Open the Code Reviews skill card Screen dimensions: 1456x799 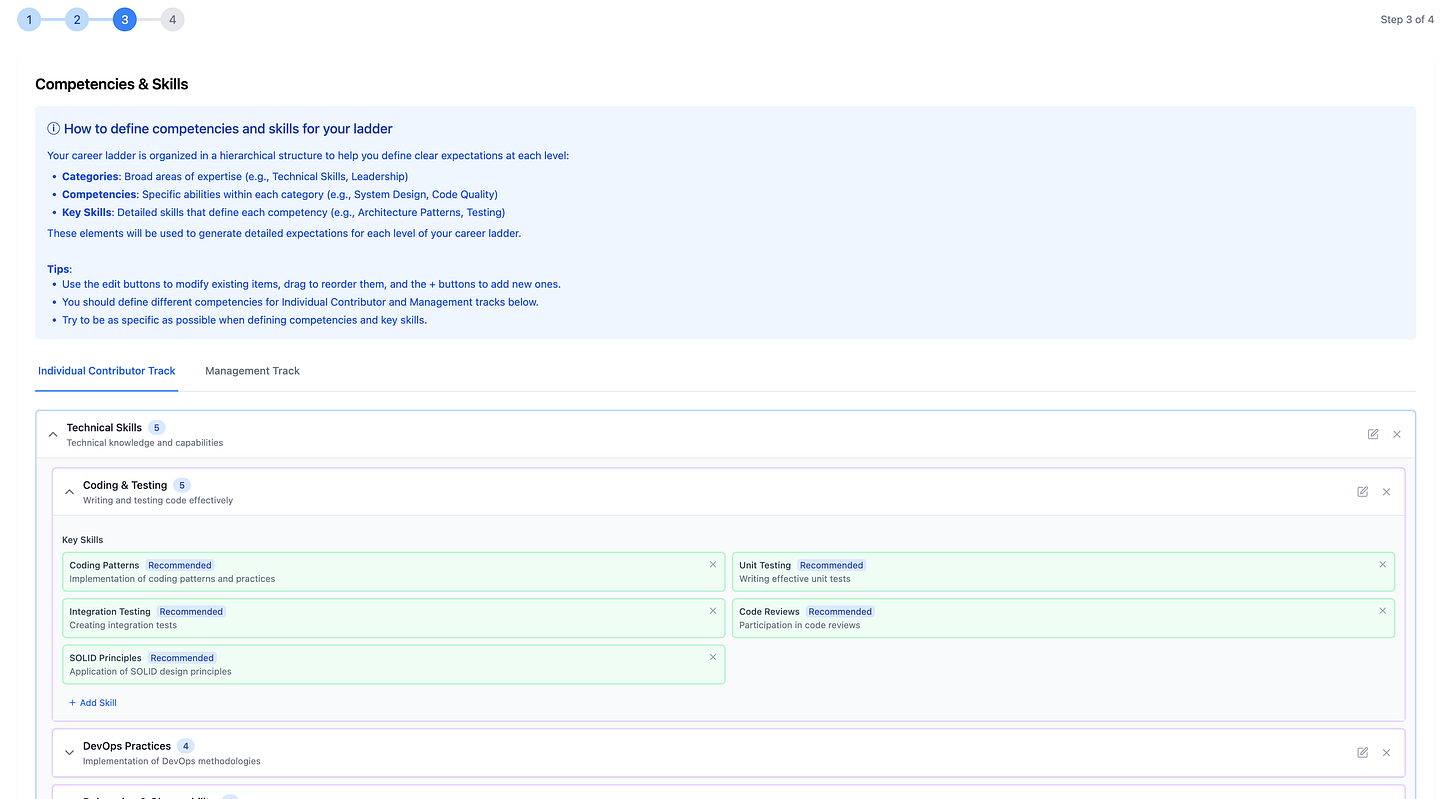1063,618
